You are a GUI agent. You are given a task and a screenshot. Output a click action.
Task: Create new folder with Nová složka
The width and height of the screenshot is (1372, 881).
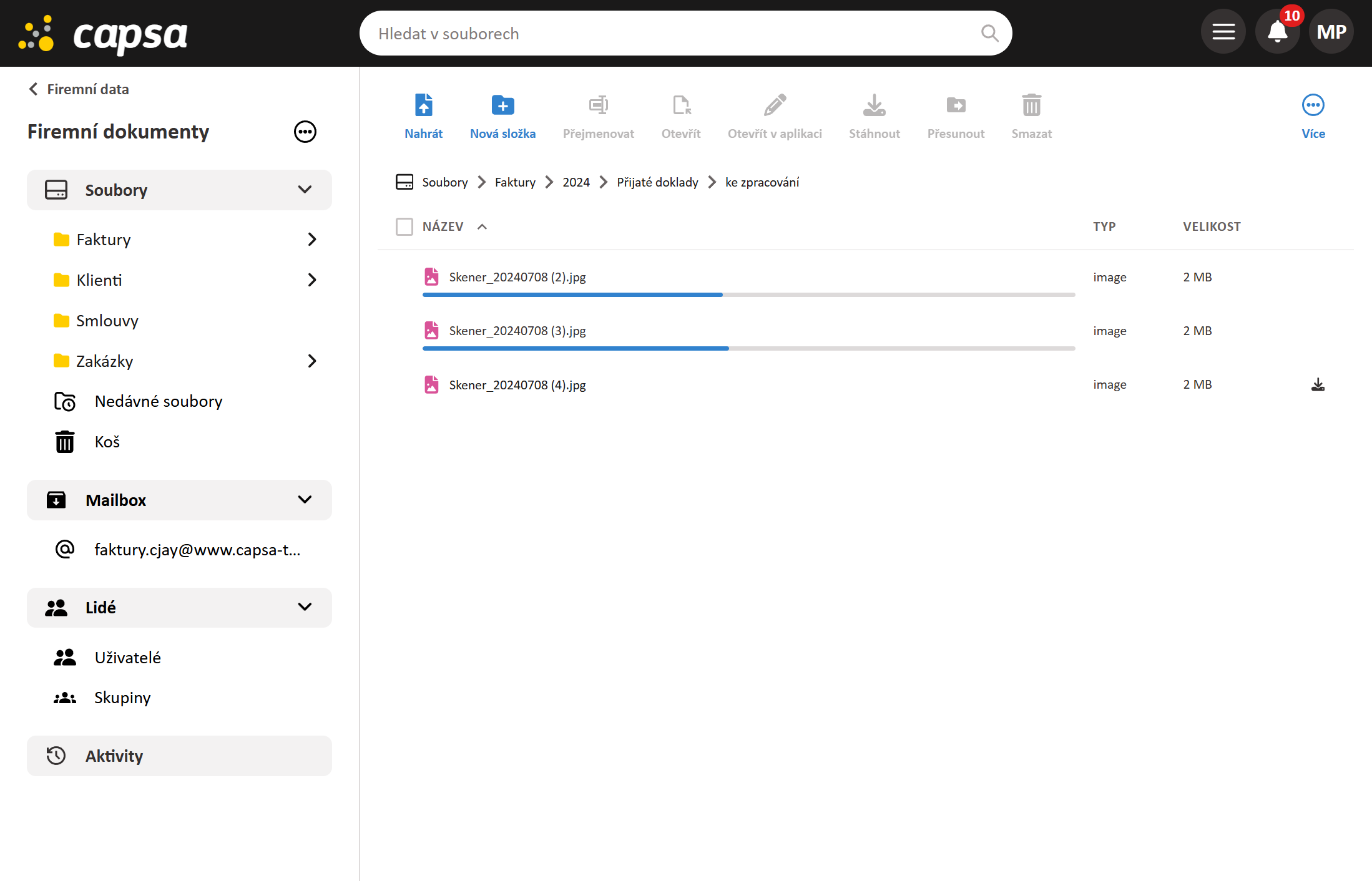point(502,105)
